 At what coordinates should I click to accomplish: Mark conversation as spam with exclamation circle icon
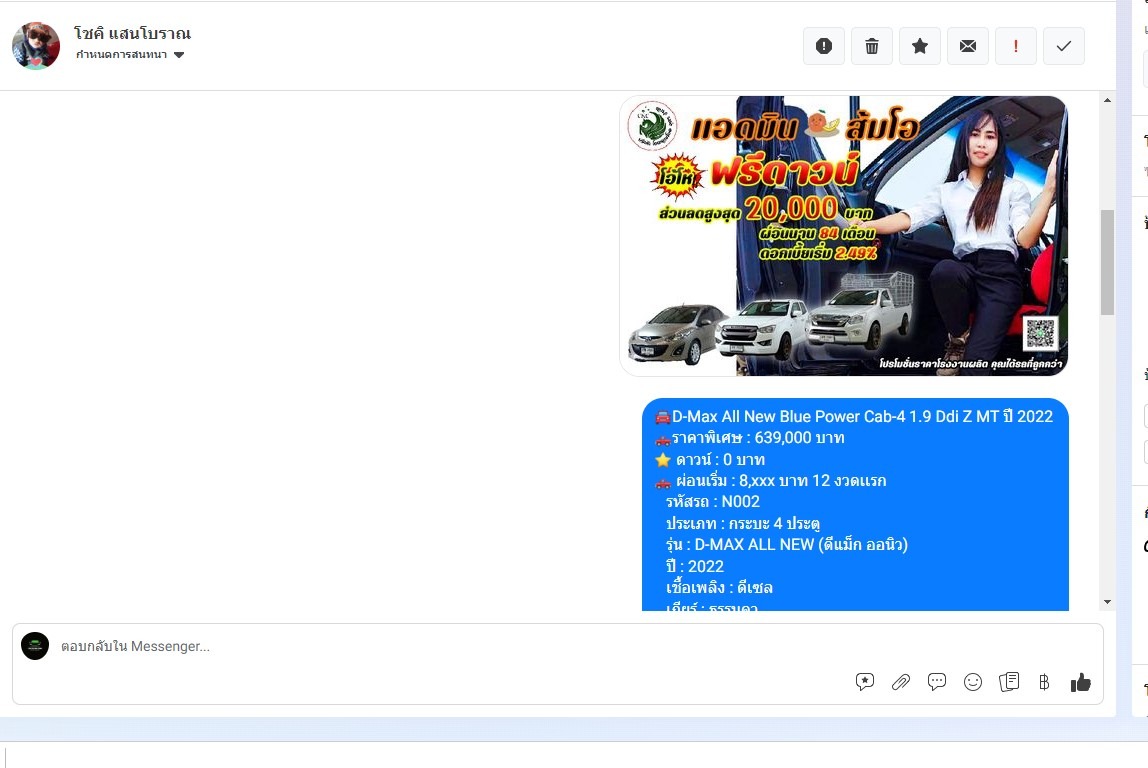click(x=824, y=46)
